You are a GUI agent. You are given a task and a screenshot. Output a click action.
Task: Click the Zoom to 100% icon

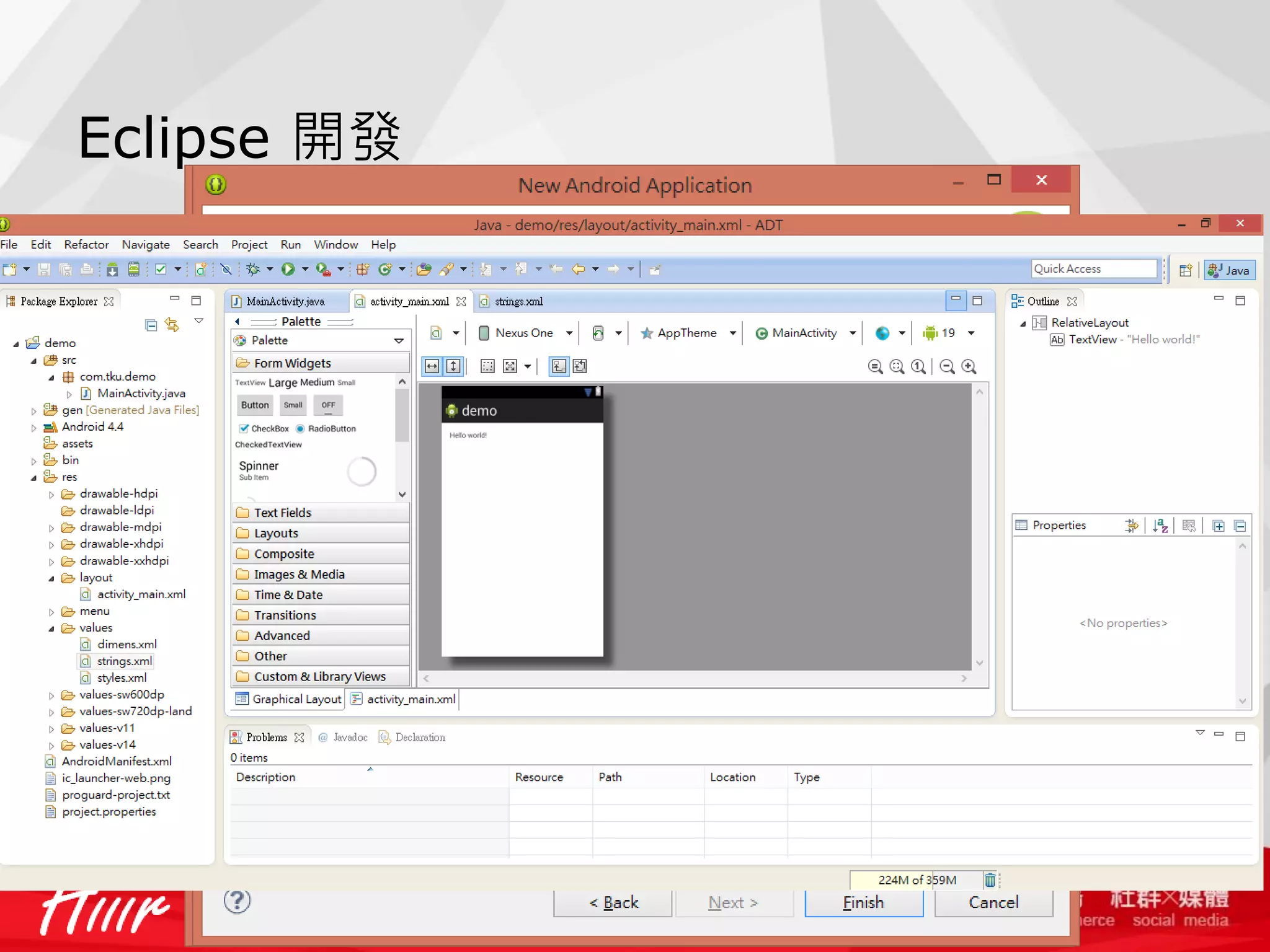(x=918, y=366)
